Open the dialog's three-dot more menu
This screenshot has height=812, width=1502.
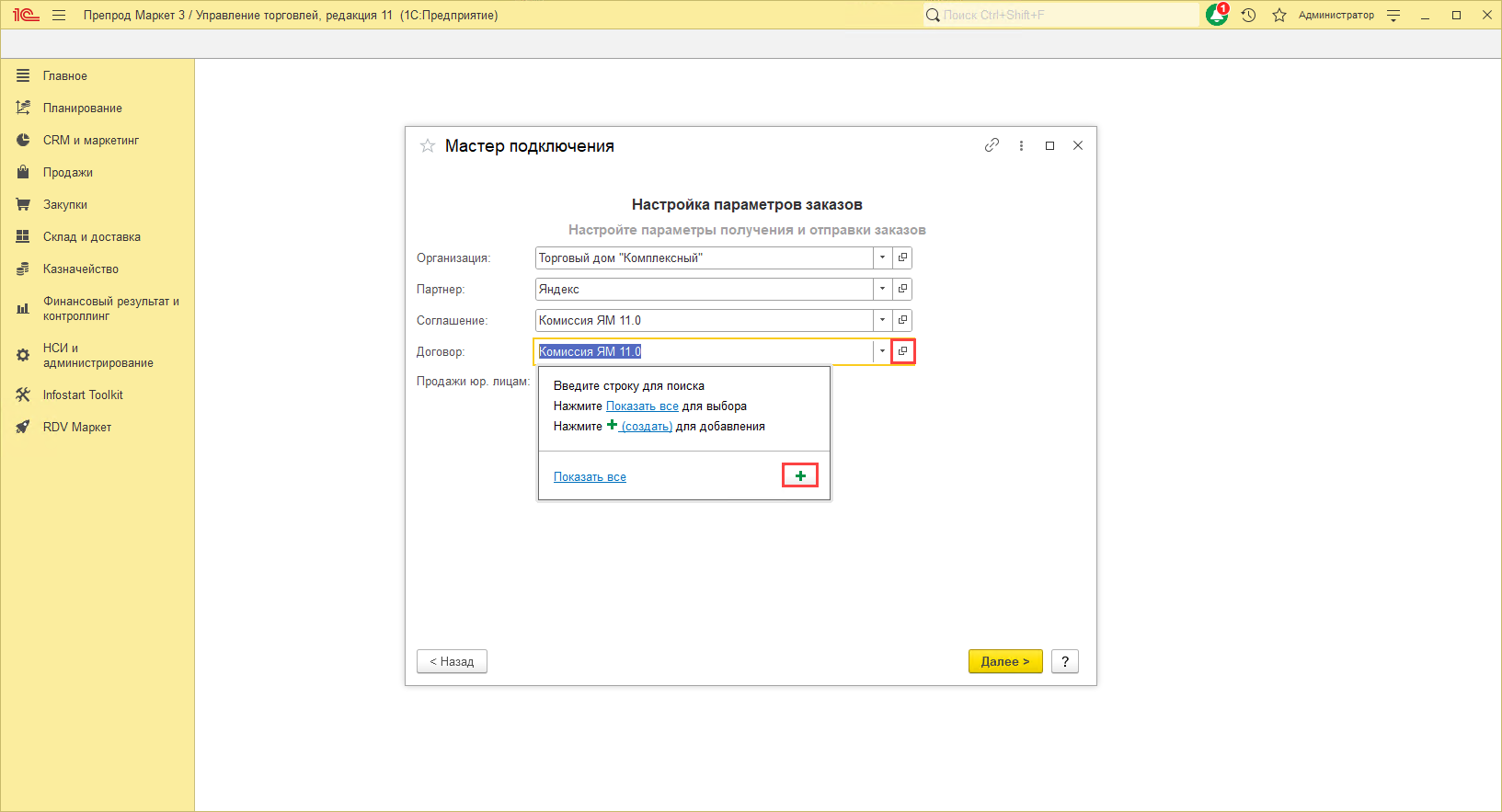[x=1021, y=145]
